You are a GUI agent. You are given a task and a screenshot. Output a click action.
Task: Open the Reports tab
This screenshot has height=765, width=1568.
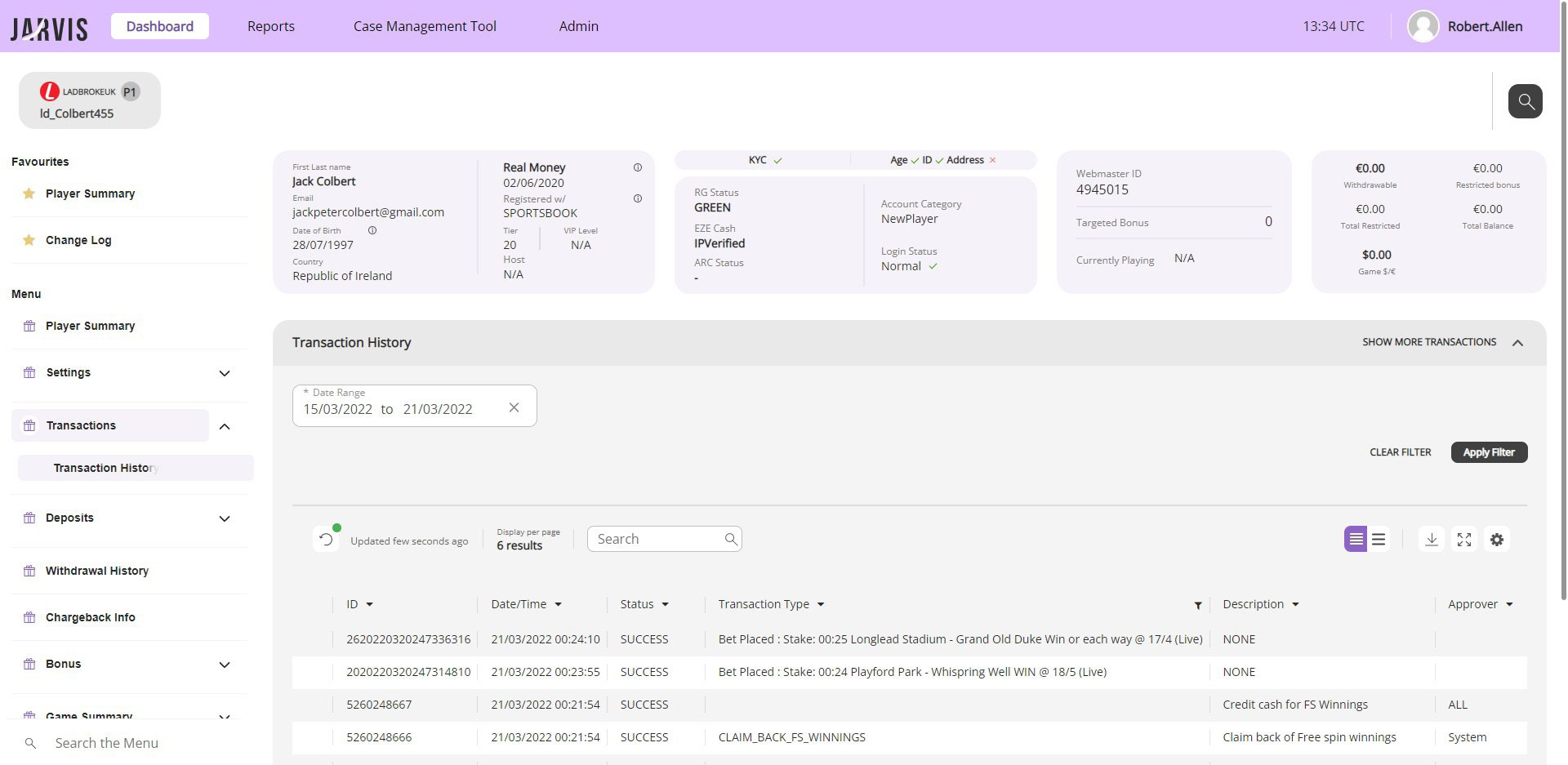click(271, 26)
